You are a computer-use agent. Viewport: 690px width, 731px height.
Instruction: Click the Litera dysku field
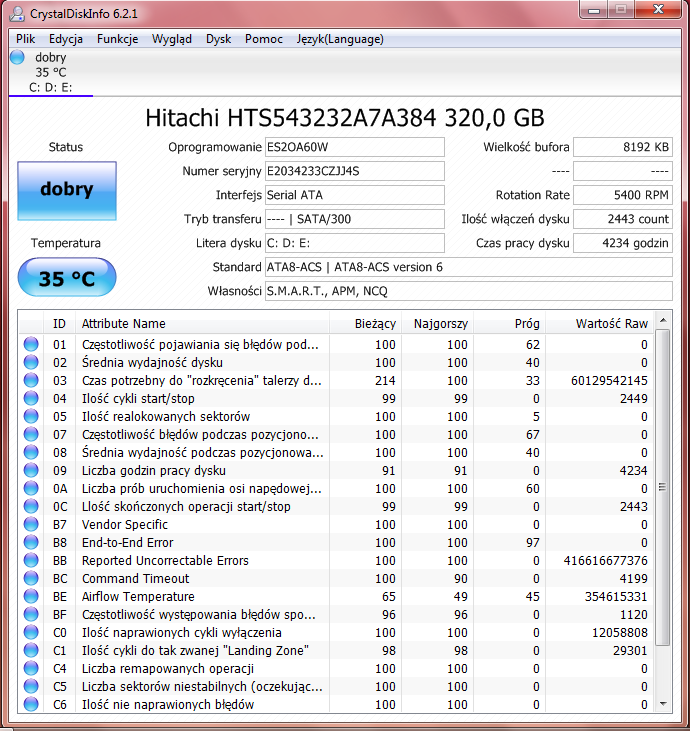(355, 243)
